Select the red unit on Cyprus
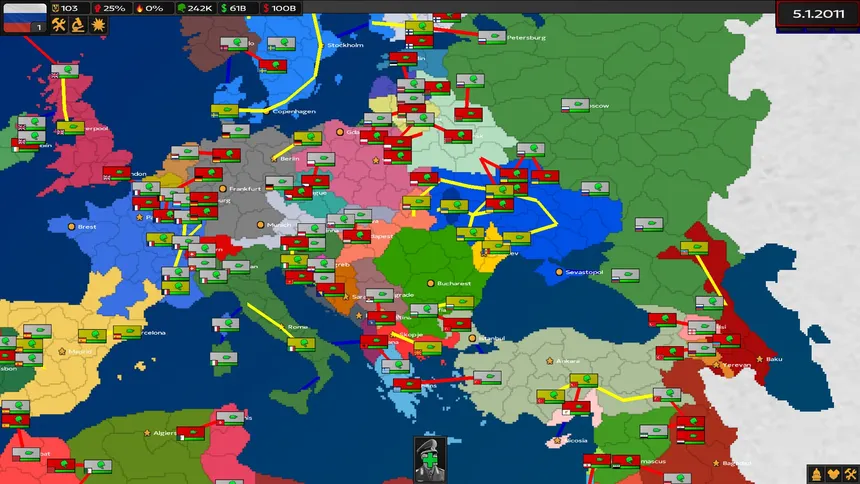 [x=576, y=408]
